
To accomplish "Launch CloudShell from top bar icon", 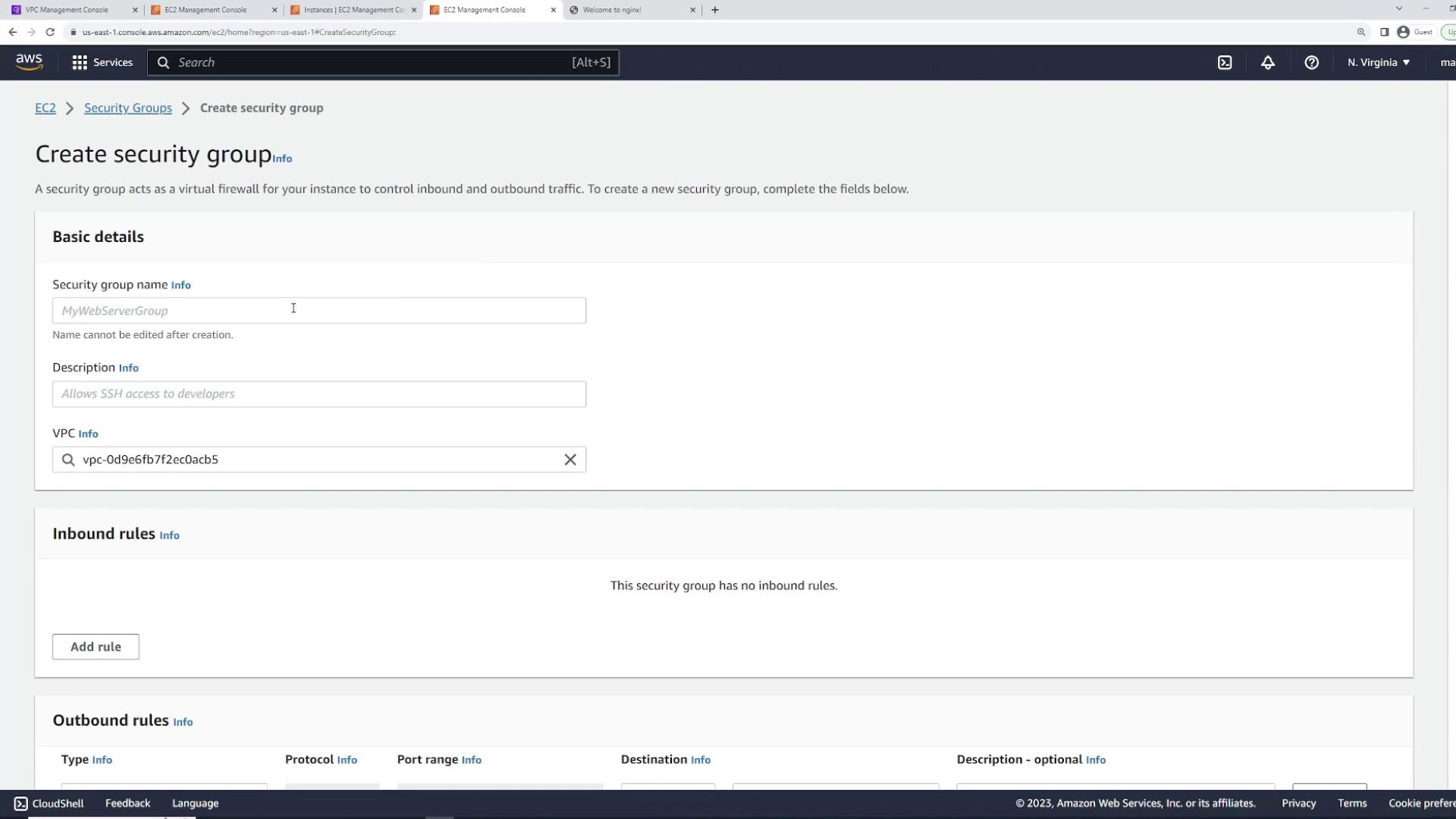I will [1225, 62].
